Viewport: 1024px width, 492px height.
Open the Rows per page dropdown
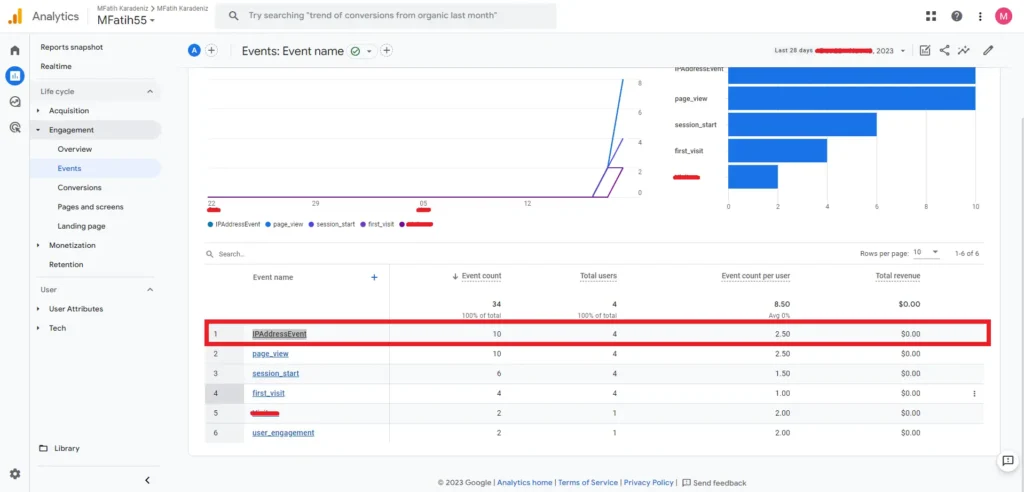(926, 253)
